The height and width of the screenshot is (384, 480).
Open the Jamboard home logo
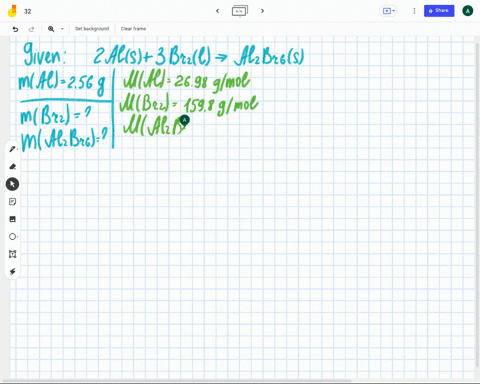(12, 11)
